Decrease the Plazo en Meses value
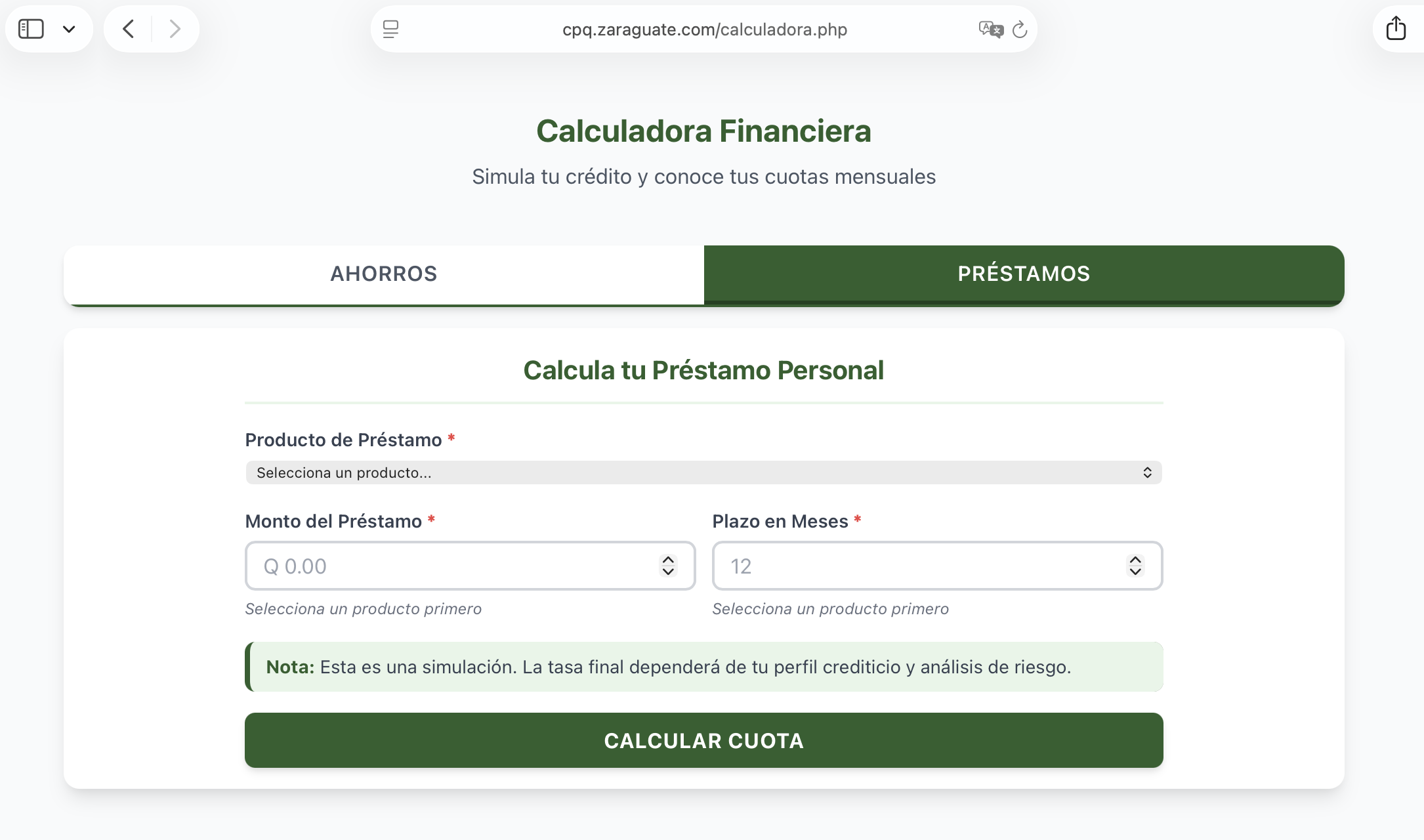The height and width of the screenshot is (840, 1424). tap(1135, 572)
